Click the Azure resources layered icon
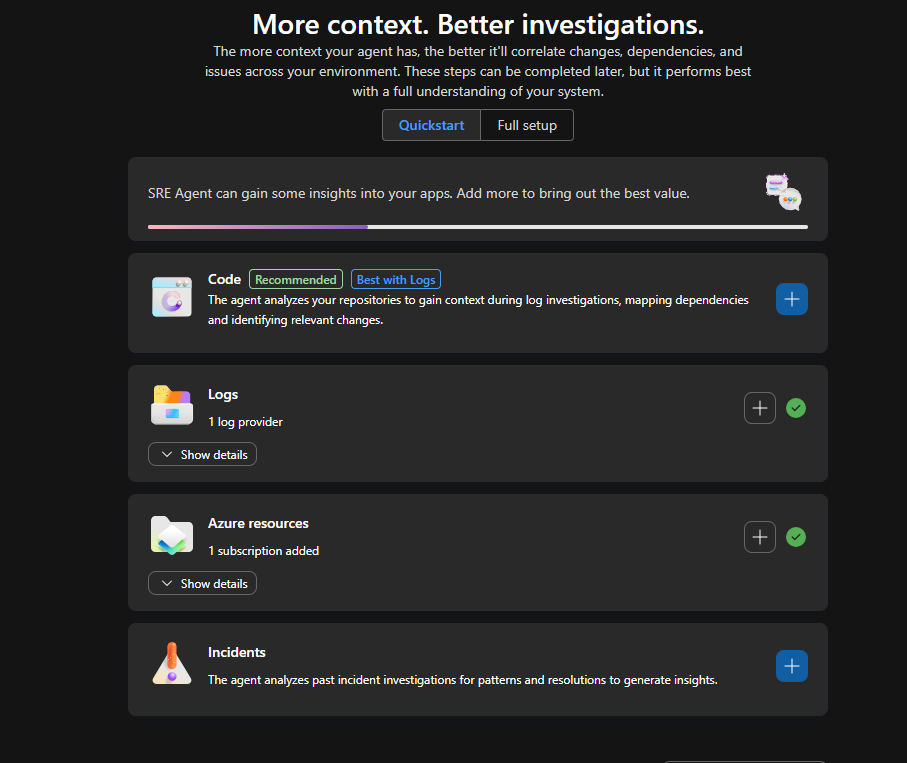The height and width of the screenshot is (763, 907). 172,535
